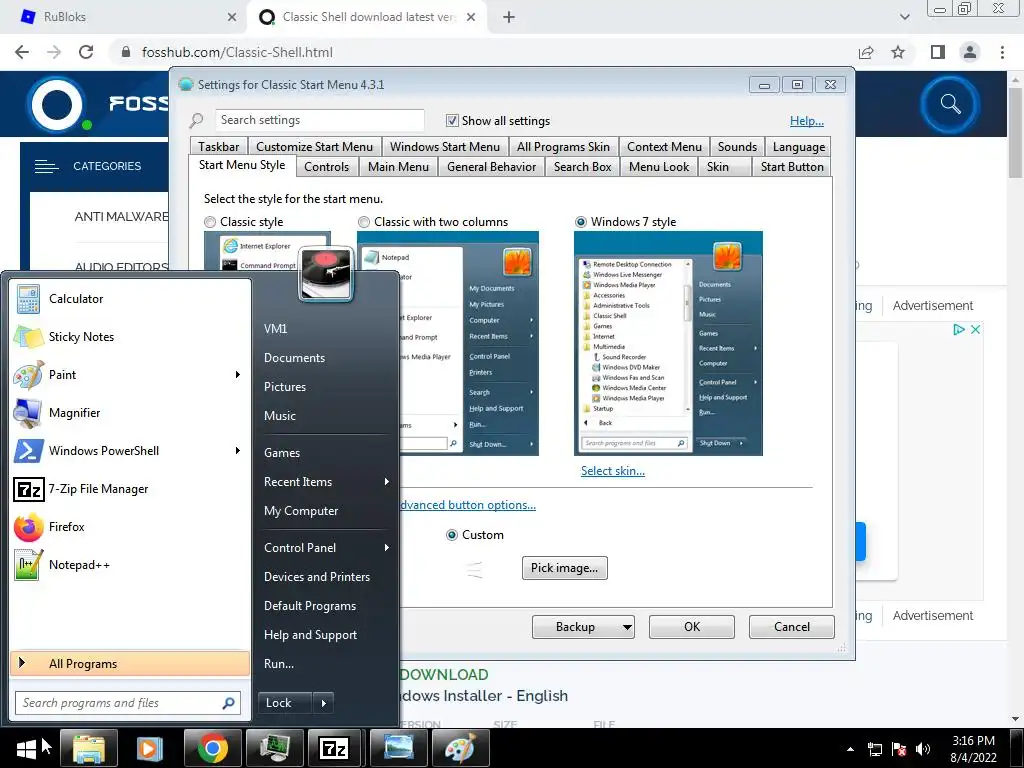1024x768 pixels.
Task: Focus the Search programs and files box
Action: click(128, 703)
